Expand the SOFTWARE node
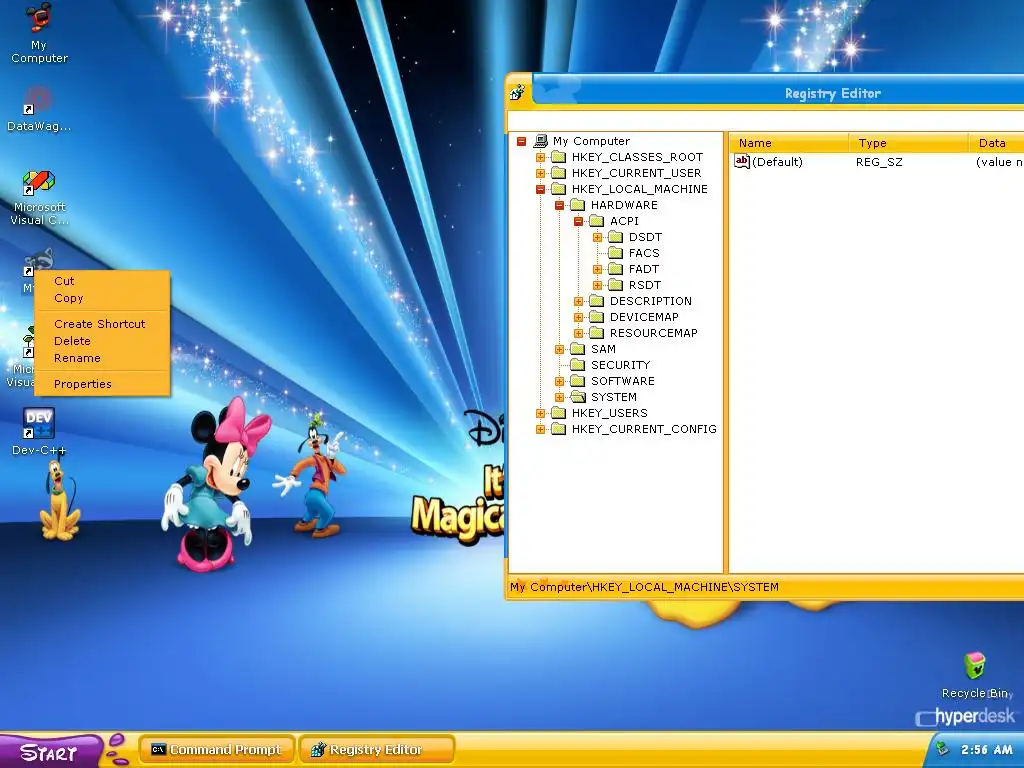This screenshot has height=768, width=1024. coord(559,381)
